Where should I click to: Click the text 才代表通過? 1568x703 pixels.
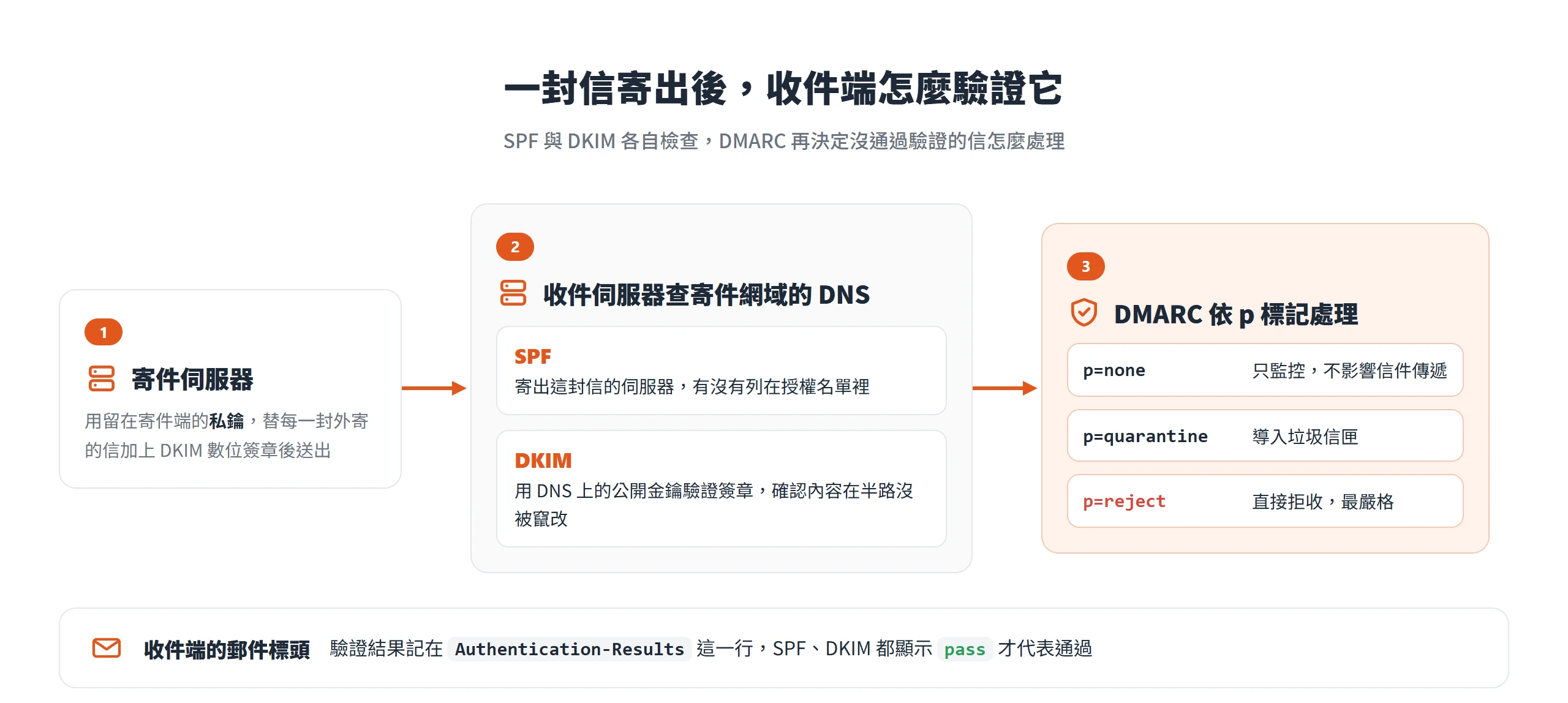(1045, 648)
